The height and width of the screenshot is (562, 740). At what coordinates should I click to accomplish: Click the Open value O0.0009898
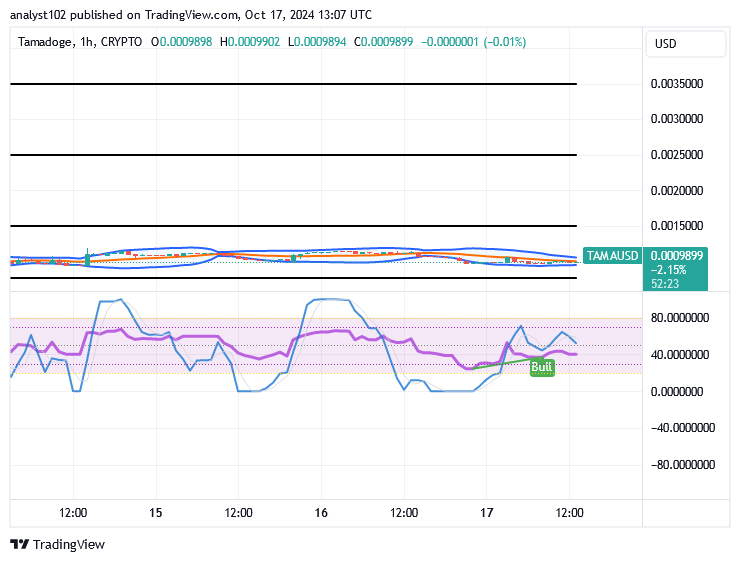[181, 42]
